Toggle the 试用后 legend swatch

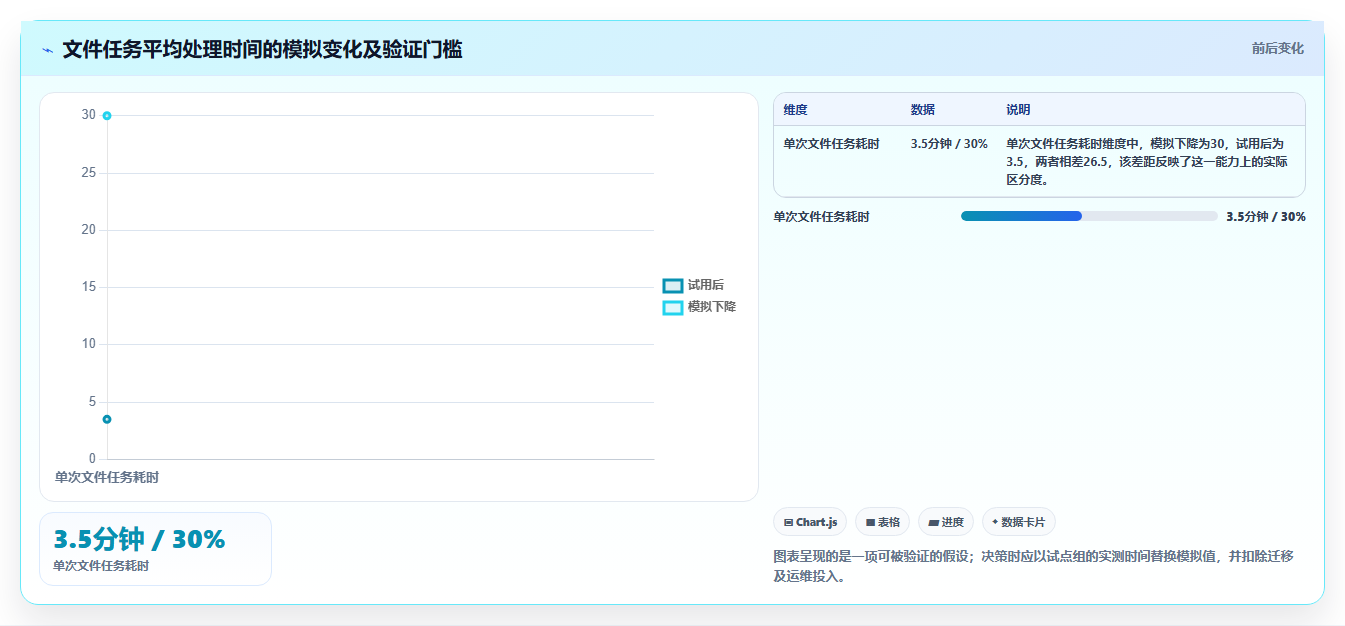pos(673,286)
